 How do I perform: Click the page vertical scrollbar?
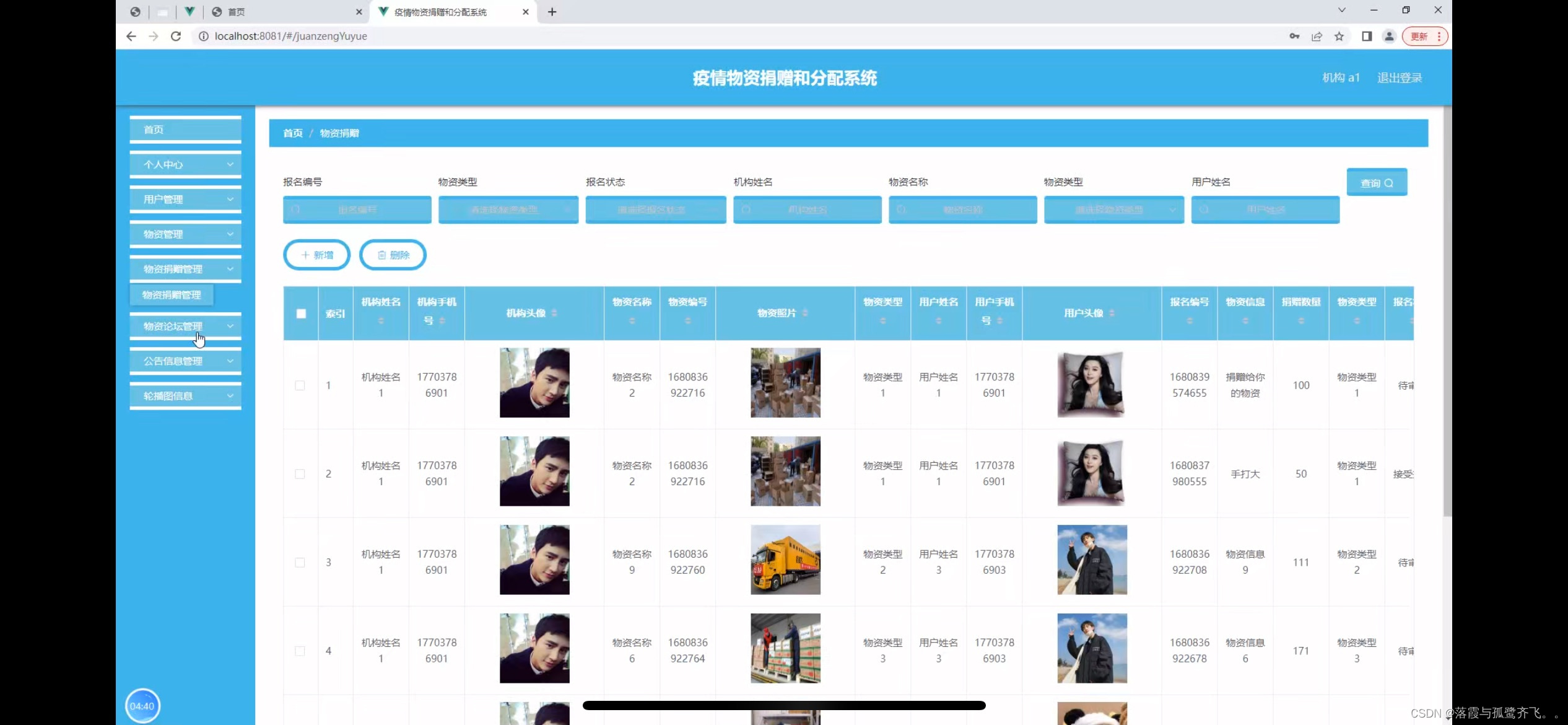point(1447,311)
